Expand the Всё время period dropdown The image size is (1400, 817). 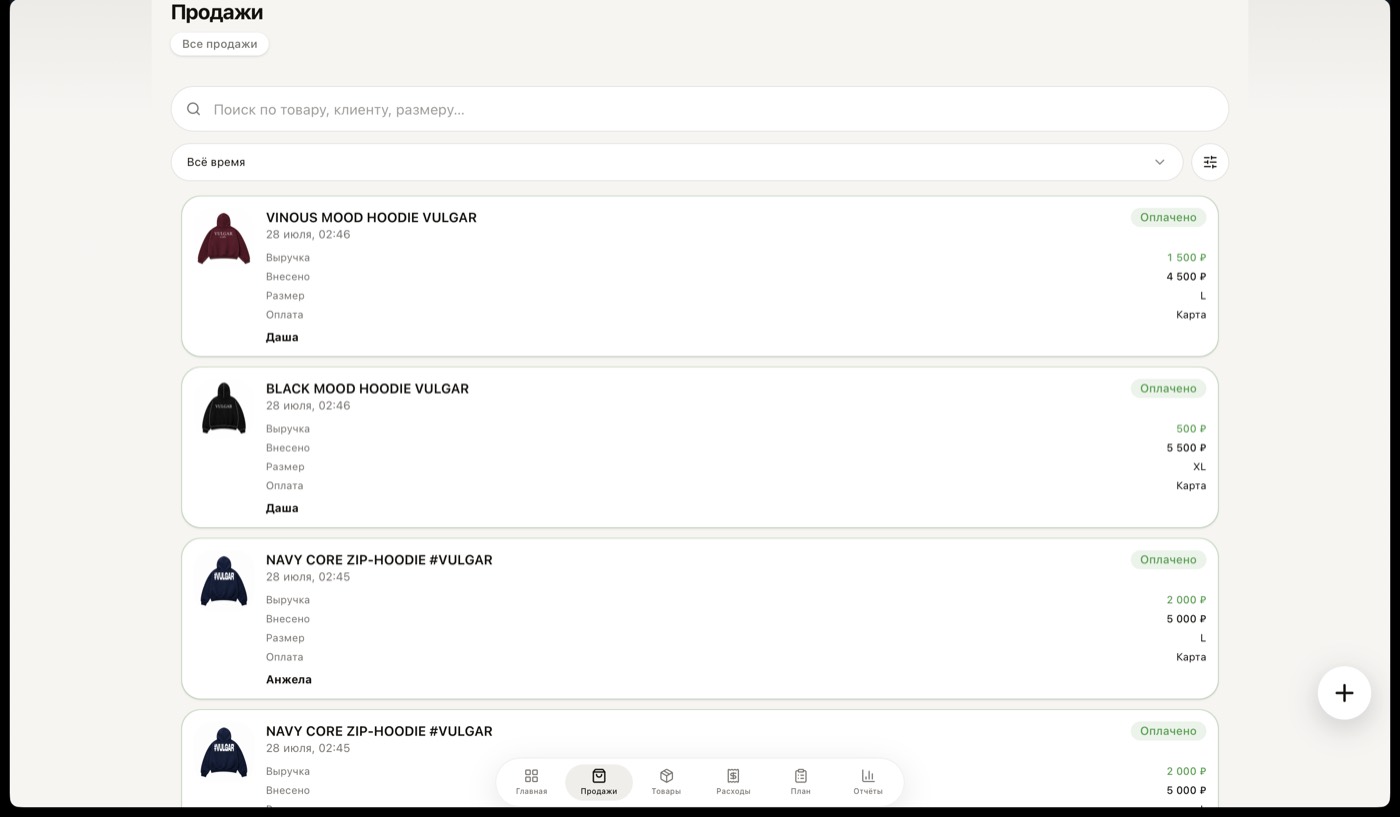click(x=677, y=162)
